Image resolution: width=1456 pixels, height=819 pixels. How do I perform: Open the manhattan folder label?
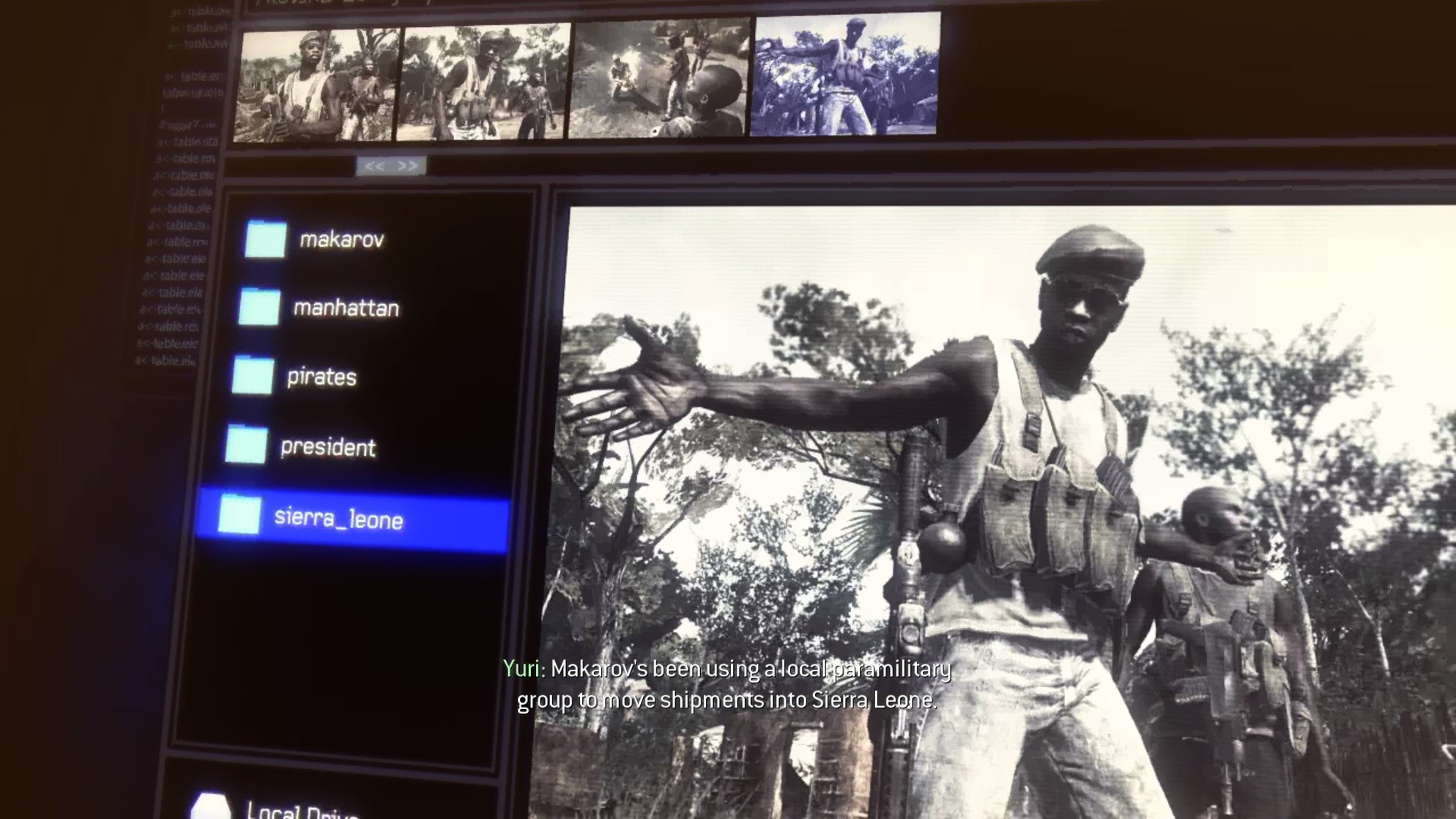coord(346,308)
